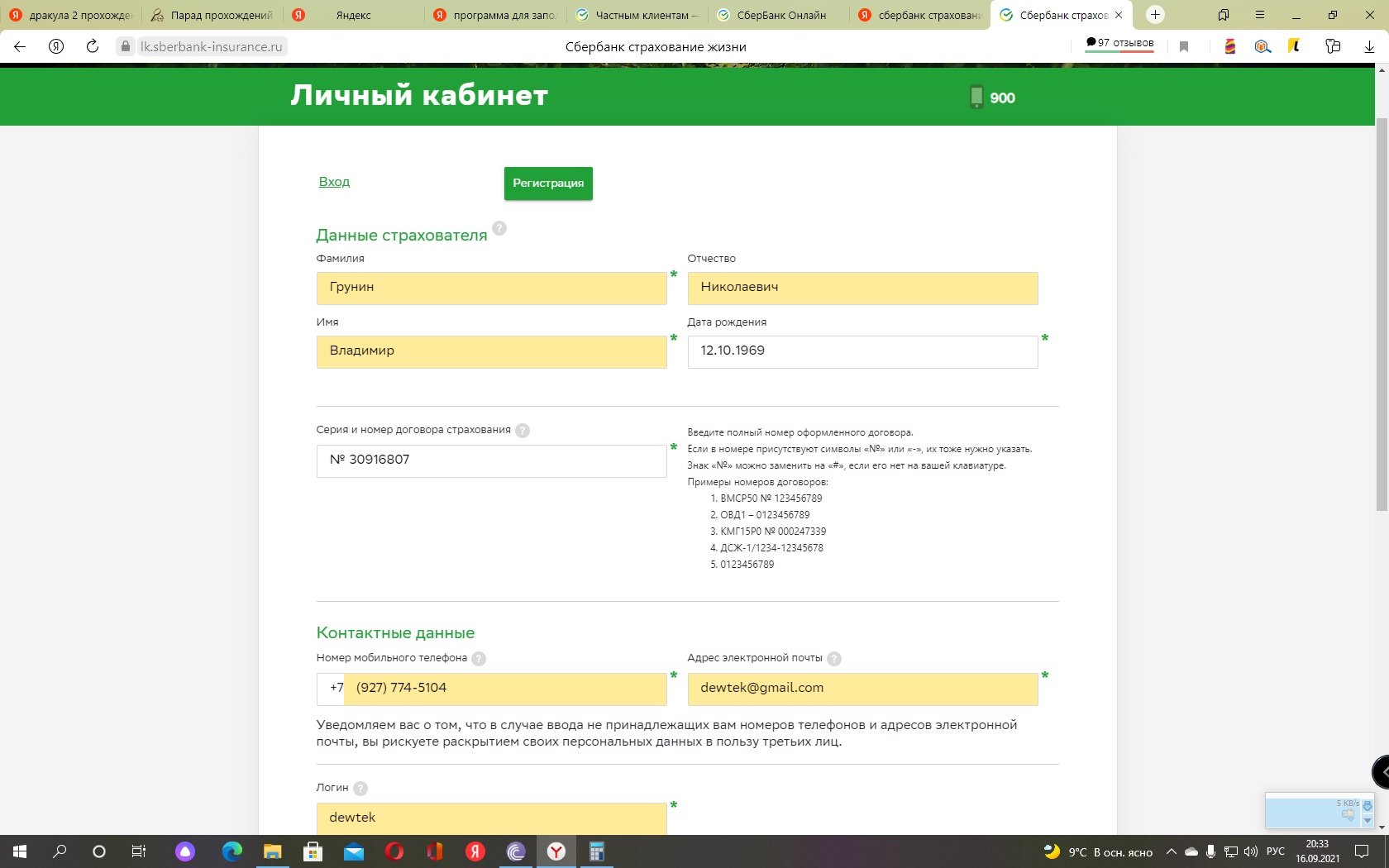Click the address bar lk.sberbank-insurance.ru
Viewport: 1389px width, 868px height.
(212, 46)
